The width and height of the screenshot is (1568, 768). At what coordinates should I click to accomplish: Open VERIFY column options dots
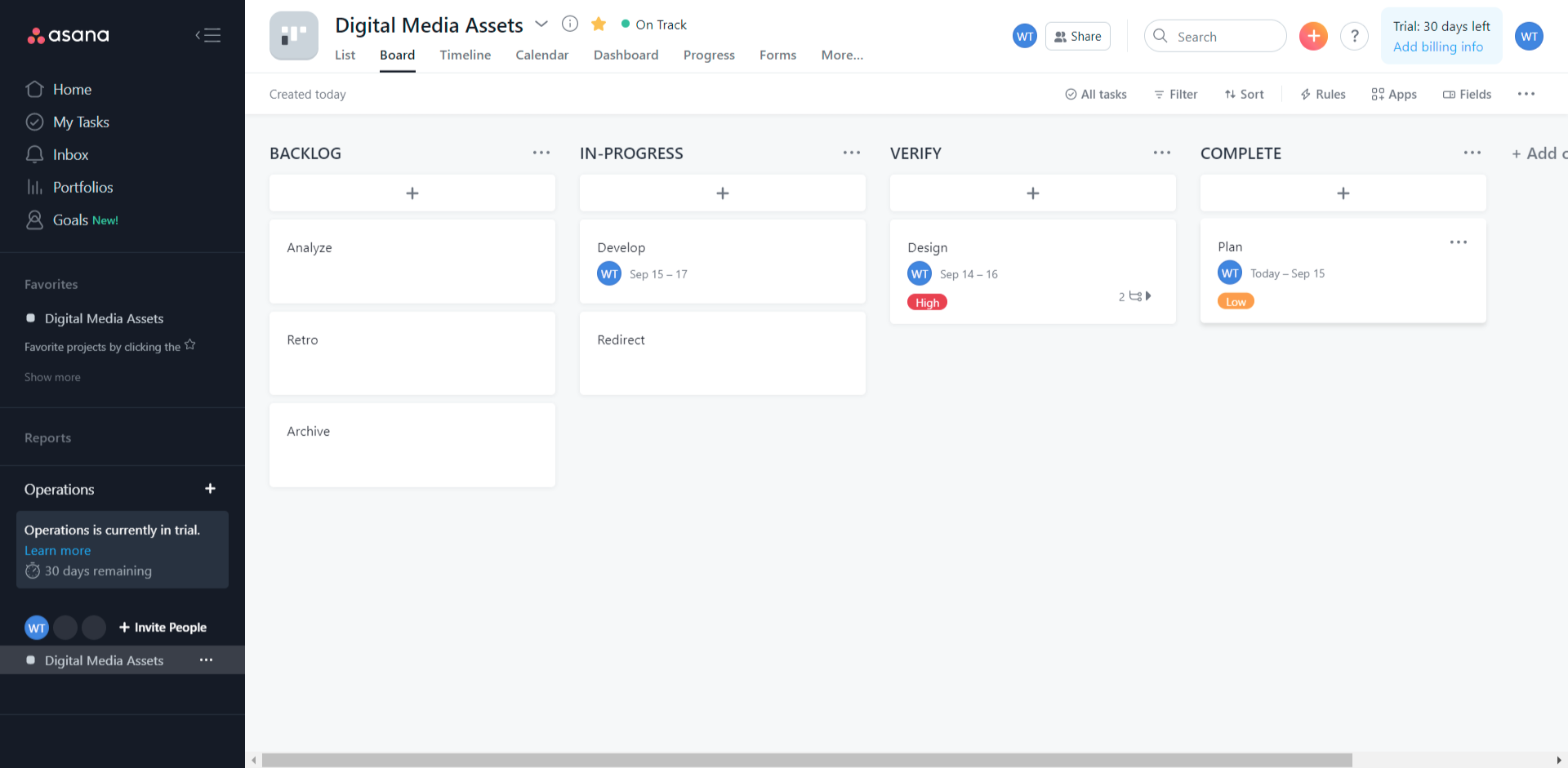(1162, 153)
